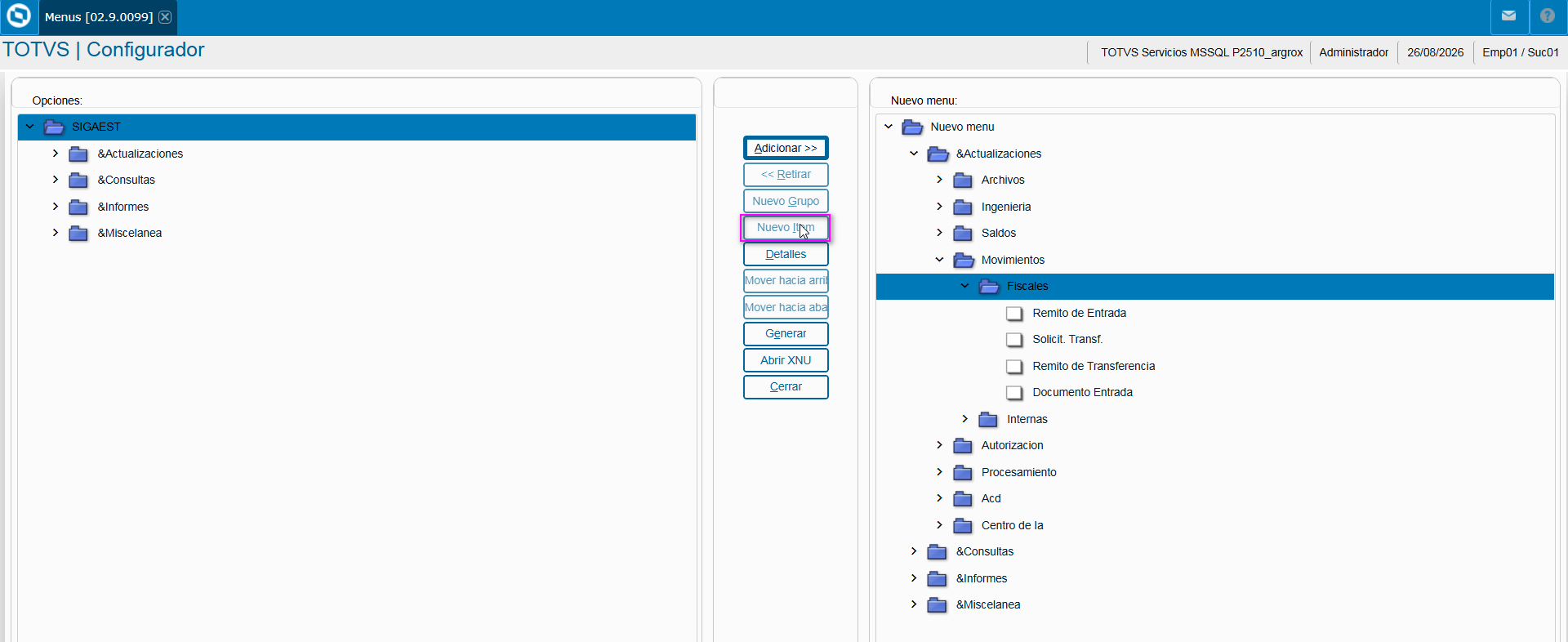Expand the Saldos node

pyautogui.click(x=939, y=233)
